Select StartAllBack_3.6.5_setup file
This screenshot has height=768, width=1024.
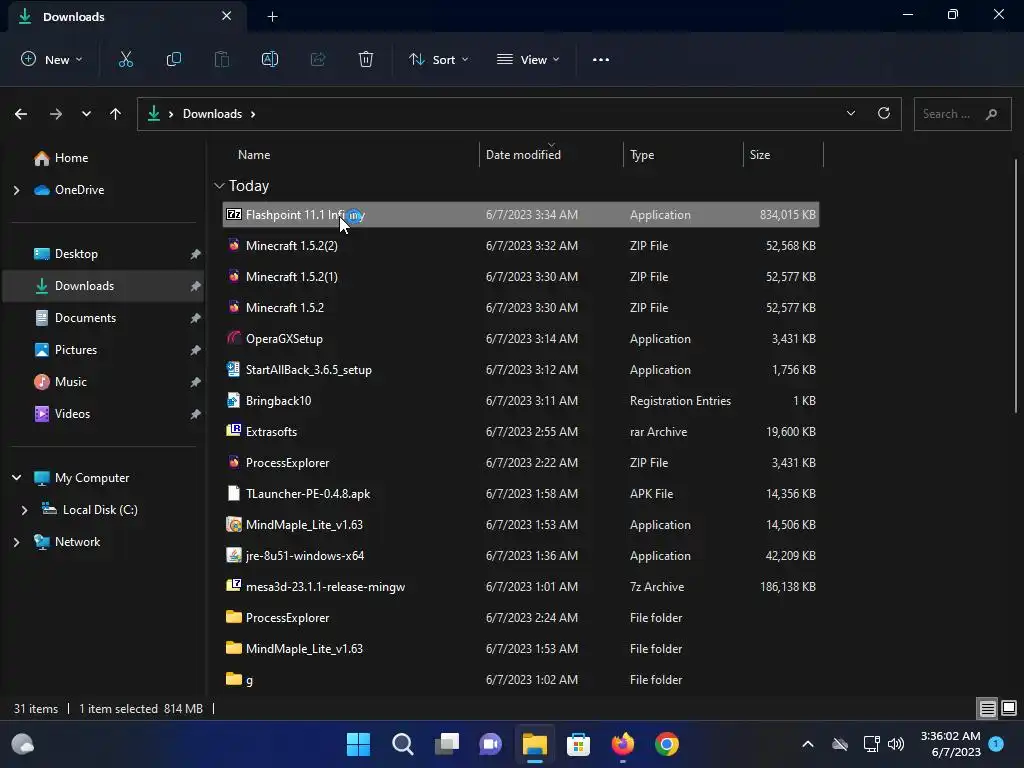click(x=520, y=370)
